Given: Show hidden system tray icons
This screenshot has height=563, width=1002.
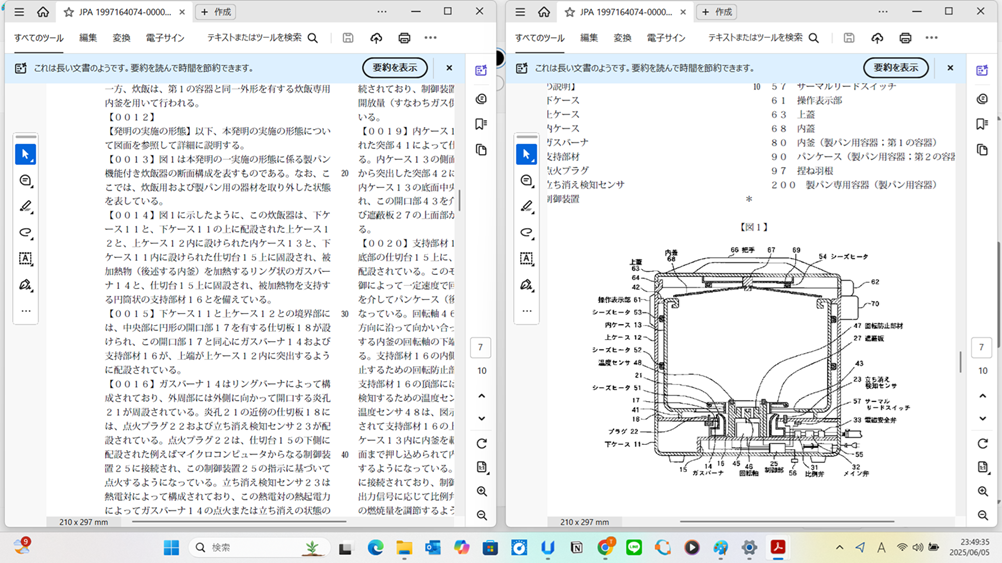Looking at the screenshot, I should click(840, 548).
